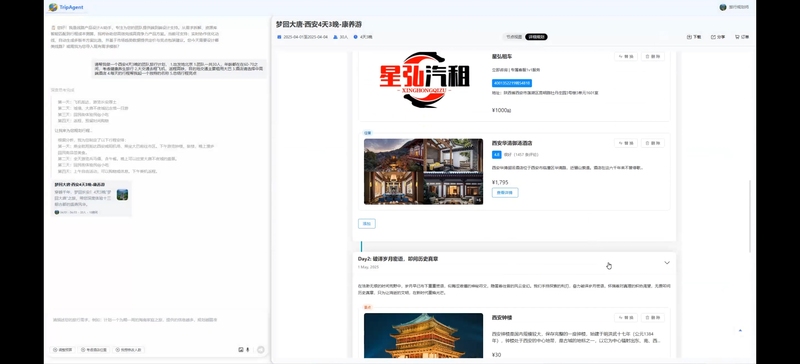Click the image upload icon in chat input
This screenshot has height=364, width=800.
click(x=240, y=350)
